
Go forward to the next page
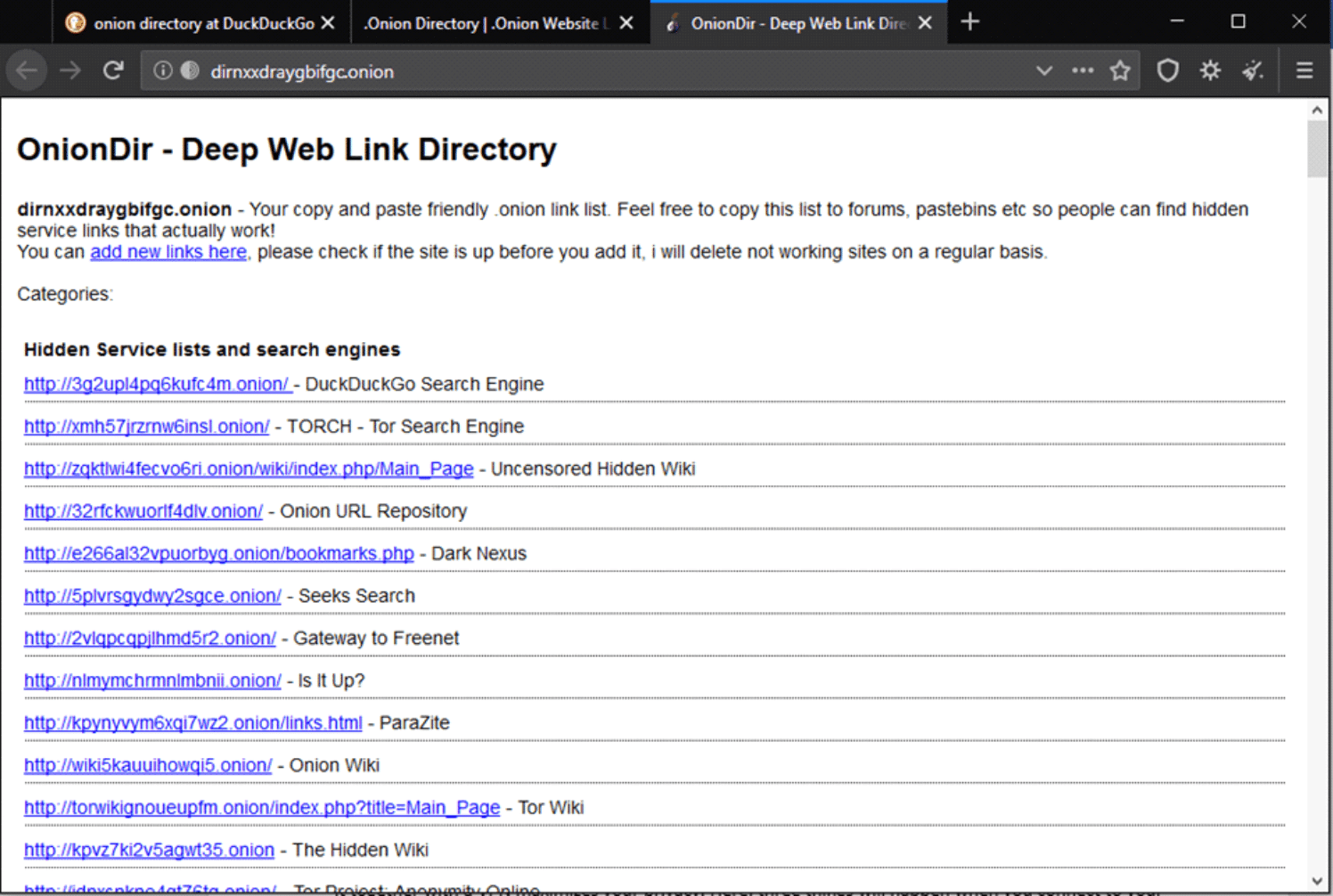70,70
